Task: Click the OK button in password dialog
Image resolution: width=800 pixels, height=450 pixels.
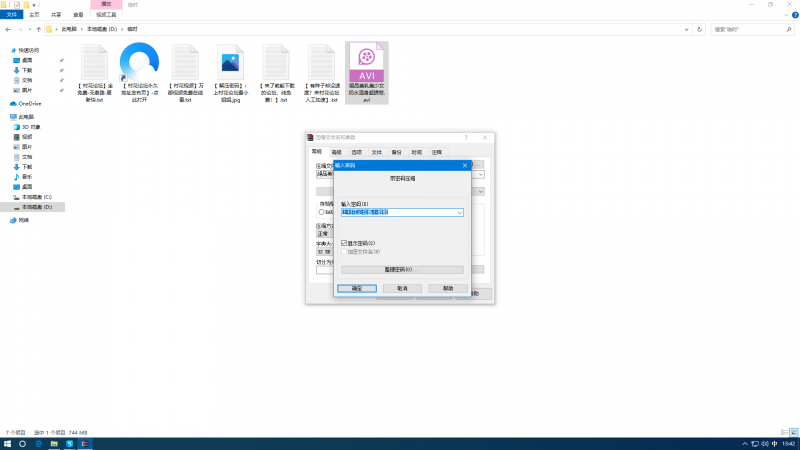Action: [357, 288]
